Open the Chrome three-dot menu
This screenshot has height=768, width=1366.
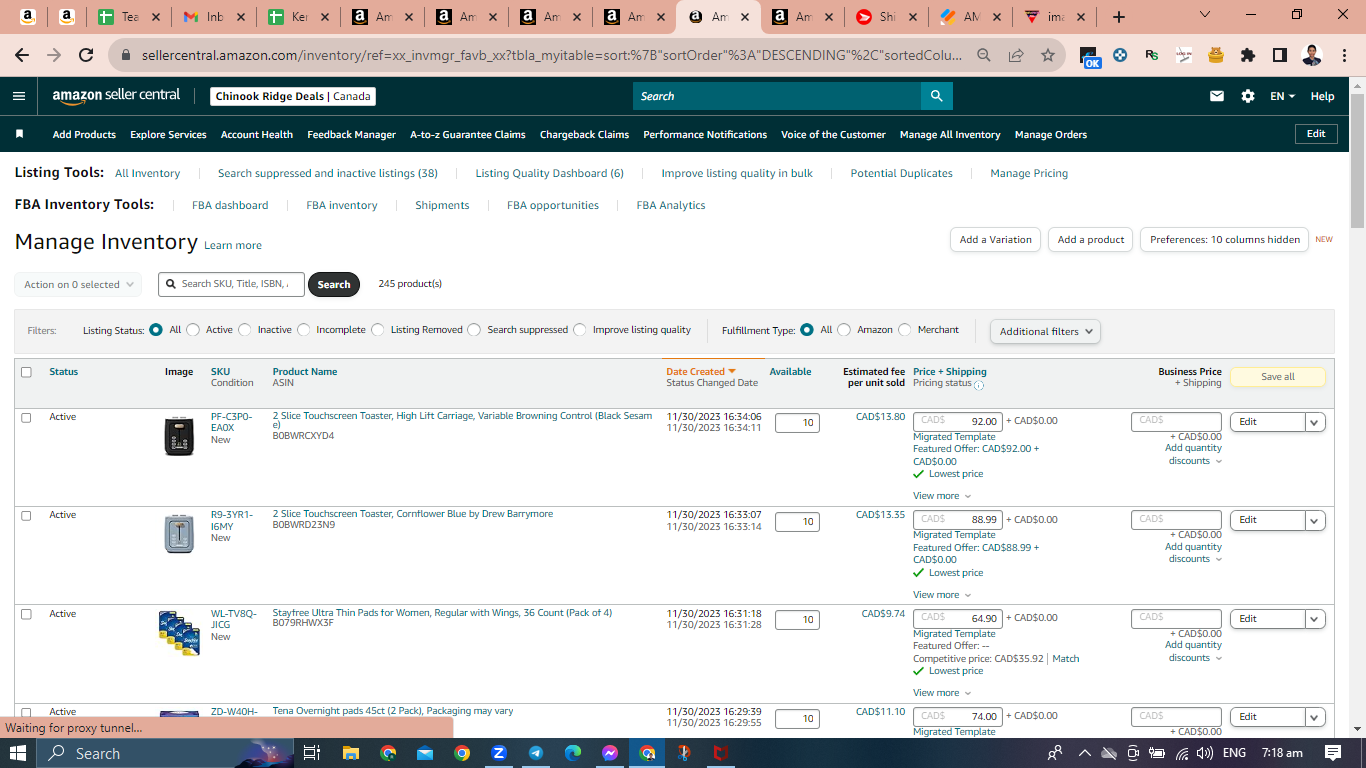pos(1344,56)
